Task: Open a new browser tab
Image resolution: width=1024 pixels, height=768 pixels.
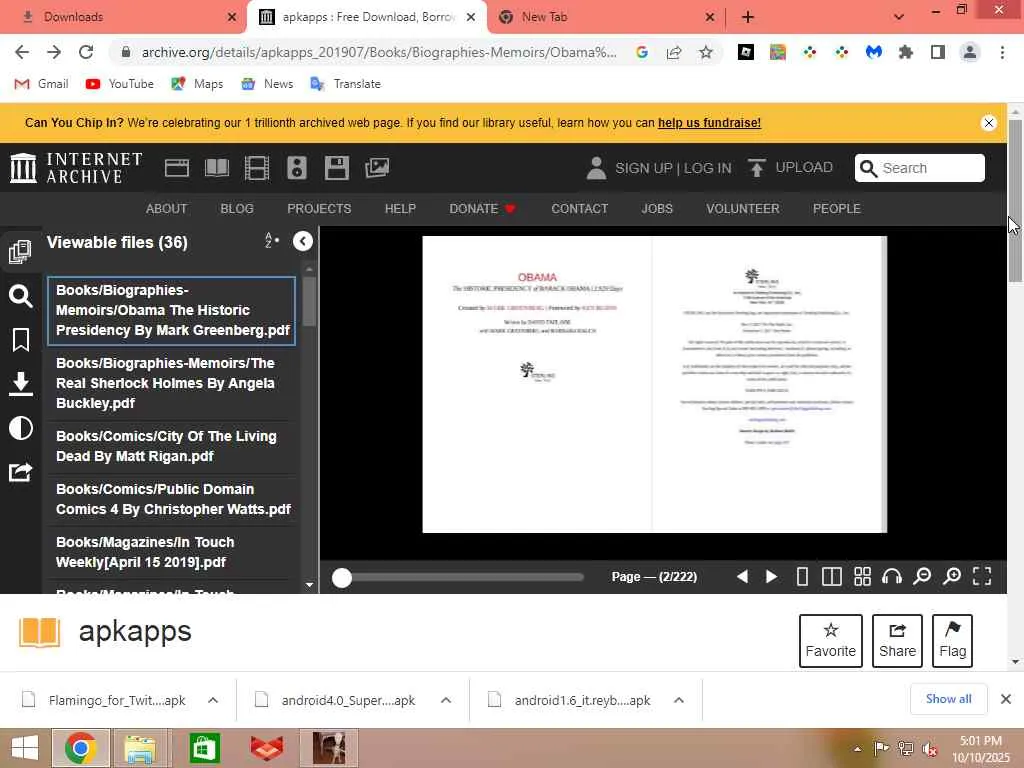Action: (x=748, y=17)
